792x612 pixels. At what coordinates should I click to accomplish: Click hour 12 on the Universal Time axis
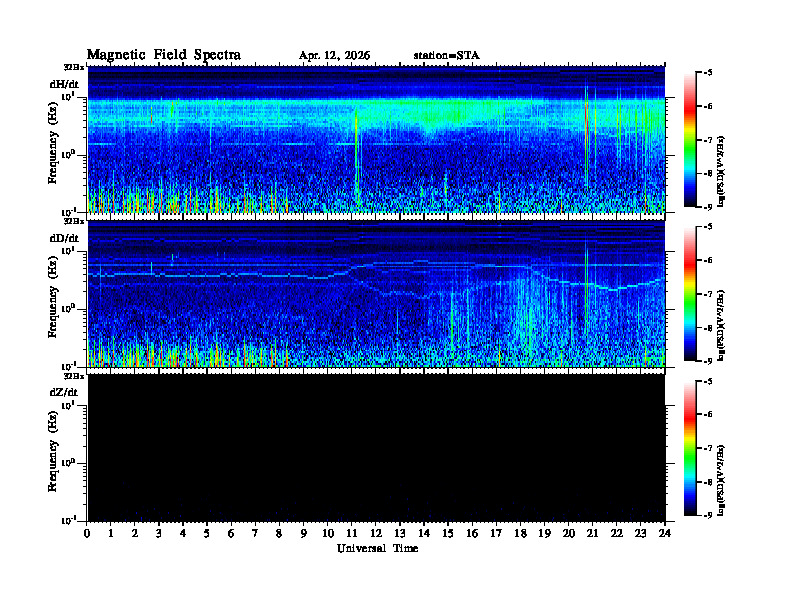point(376,533)
